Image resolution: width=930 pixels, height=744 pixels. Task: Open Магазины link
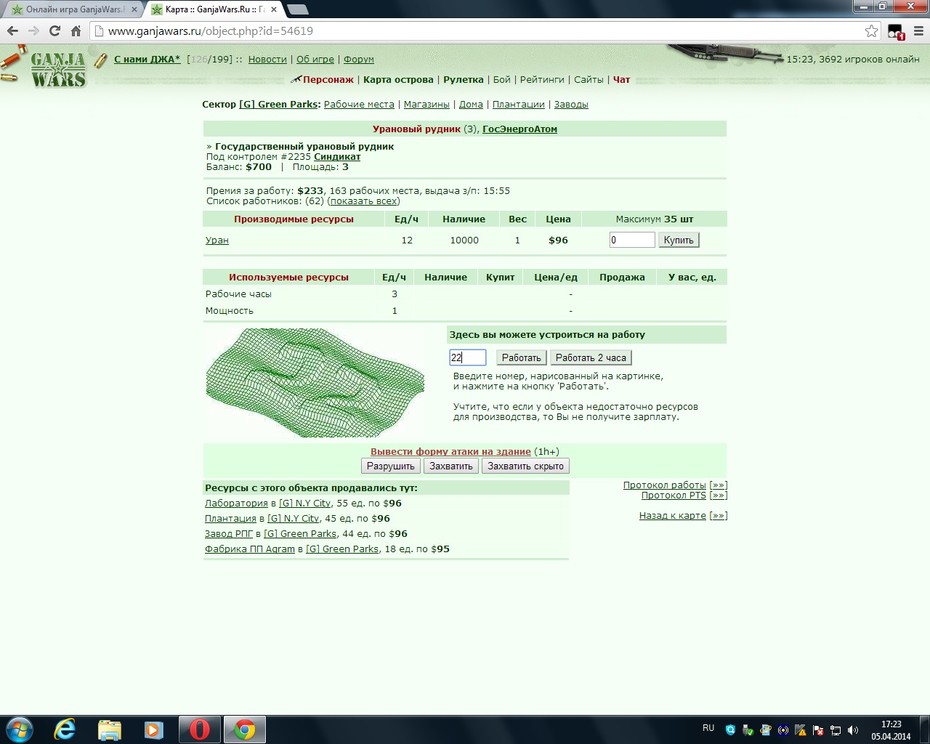[426, 104]
